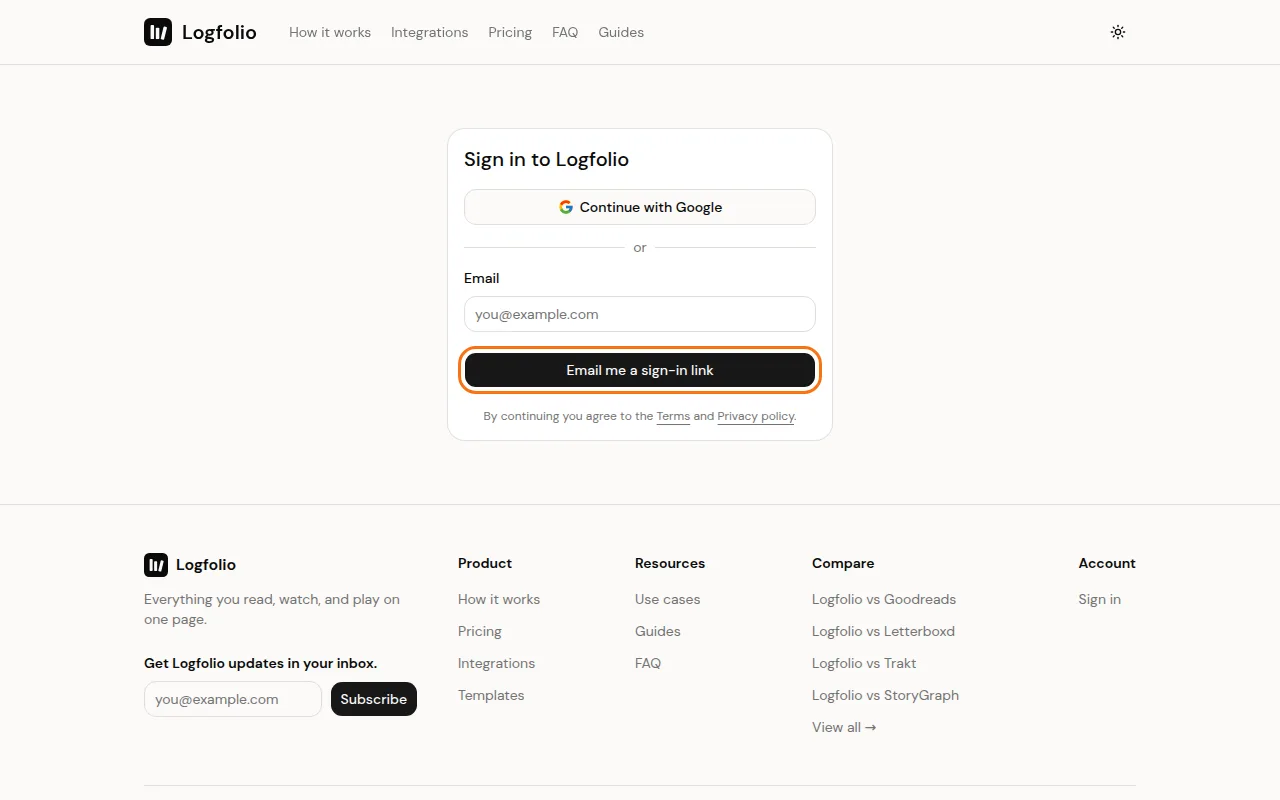Open Pricing in top navigation

(x=510, y=32)
